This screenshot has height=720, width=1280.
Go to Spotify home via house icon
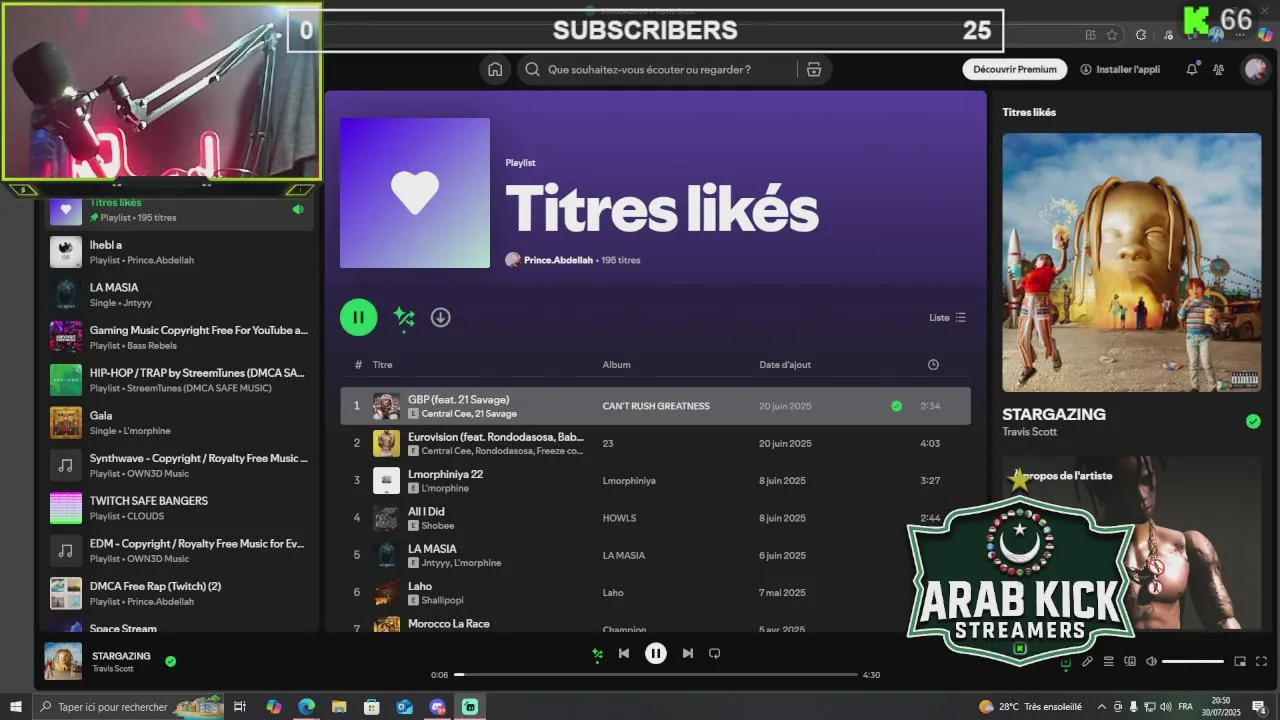click(x=495, y=69)
